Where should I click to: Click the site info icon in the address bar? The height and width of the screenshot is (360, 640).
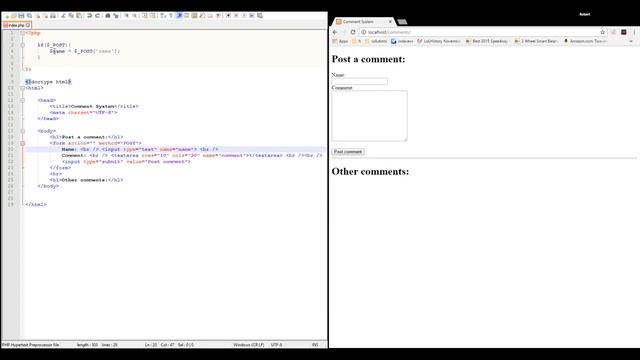[x=363, y=32]
